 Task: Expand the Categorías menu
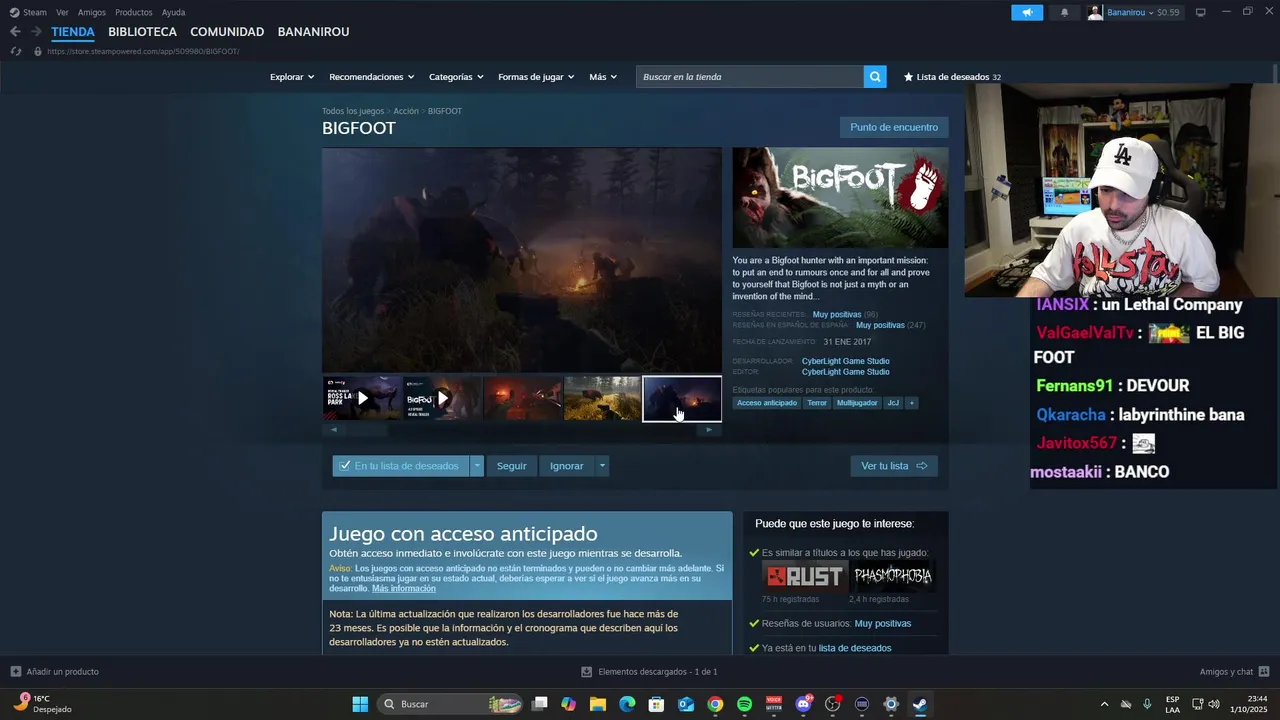pos(456,77)
